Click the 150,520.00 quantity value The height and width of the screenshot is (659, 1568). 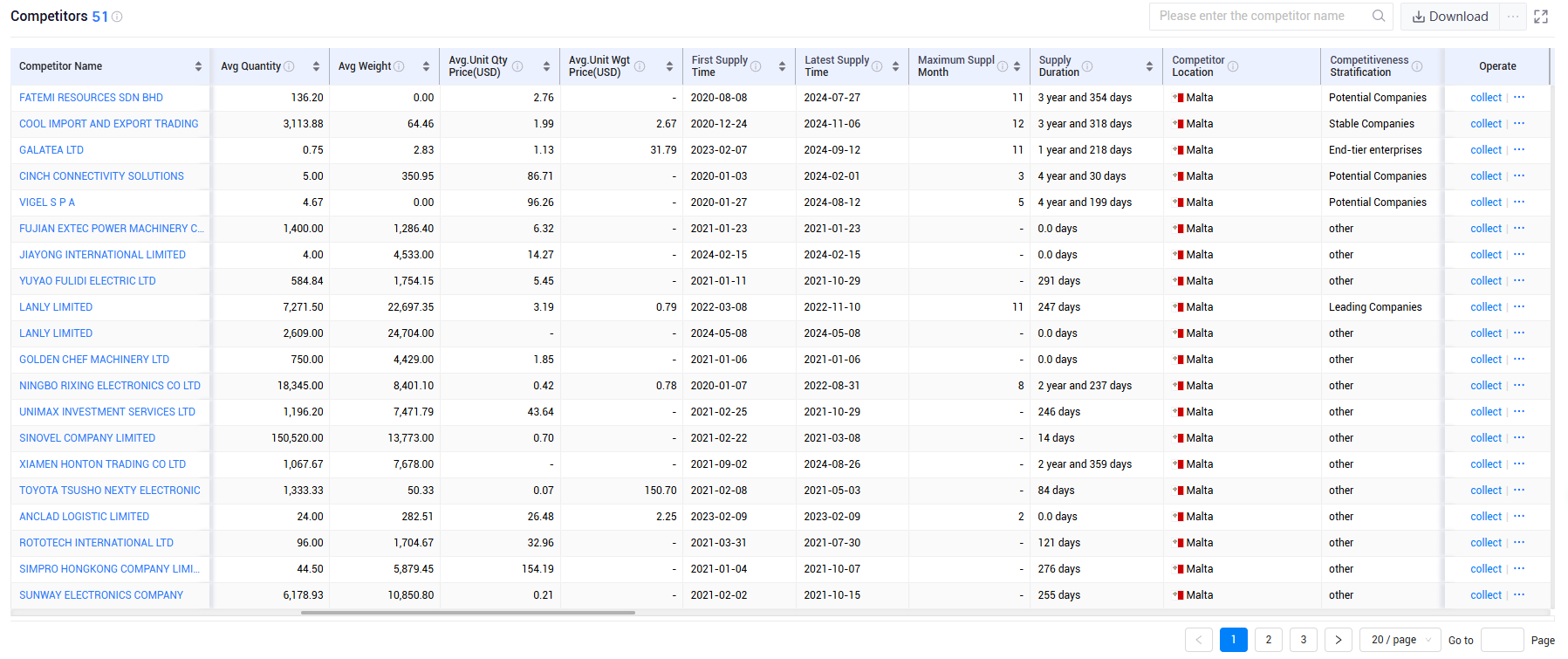tap(298, 438)
